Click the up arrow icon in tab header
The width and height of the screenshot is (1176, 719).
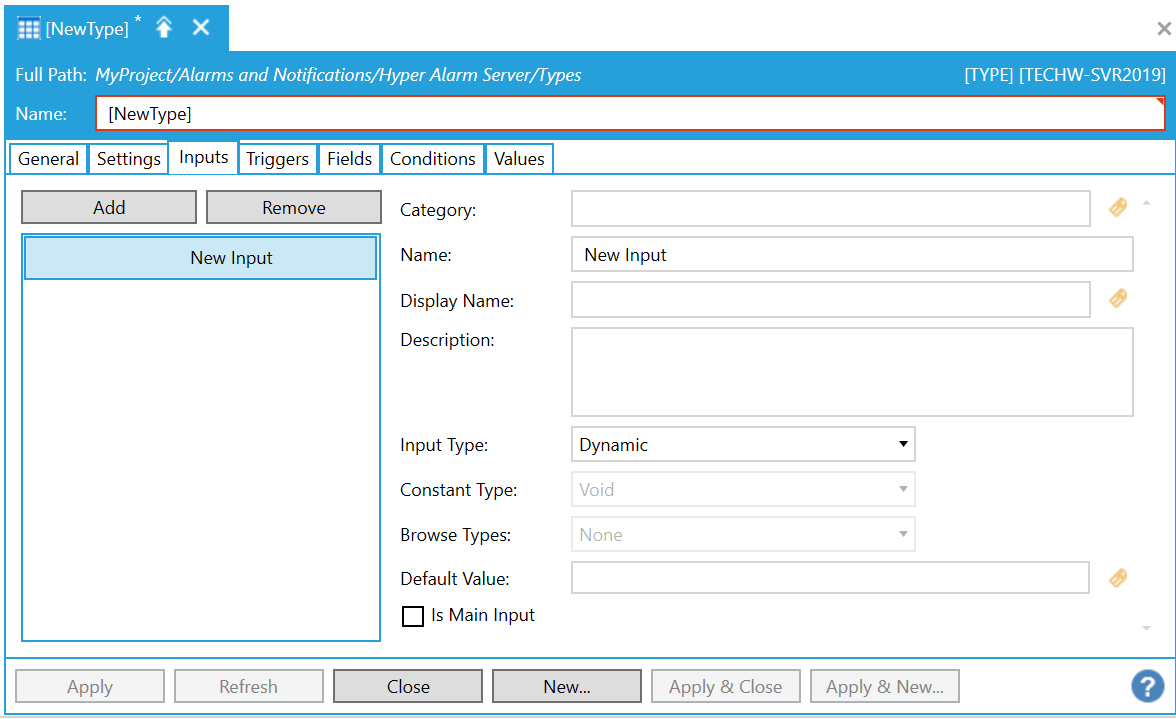164,28
